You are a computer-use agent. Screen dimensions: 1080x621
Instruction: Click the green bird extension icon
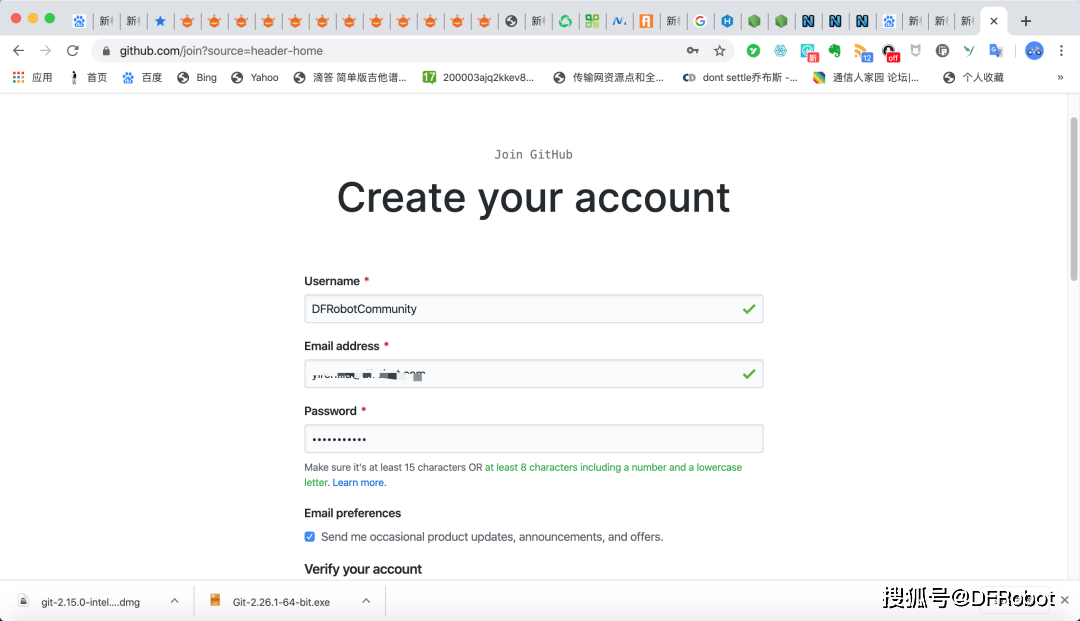point(969,50)
